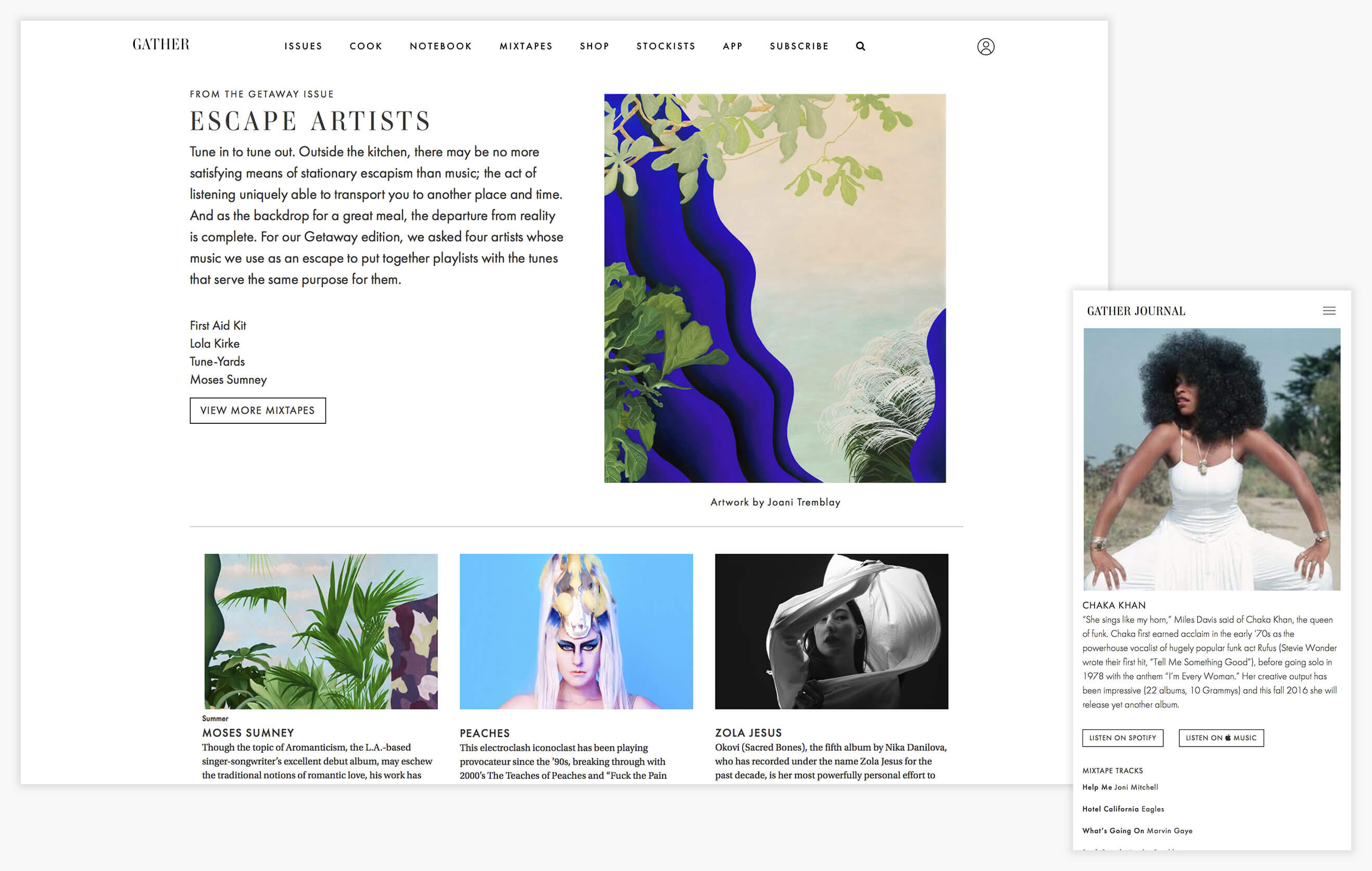Screen dimensions: 1372x871
Task: Click the Listen on Apple Music button
Action: pyautogui.click(x=1221, y=738)
